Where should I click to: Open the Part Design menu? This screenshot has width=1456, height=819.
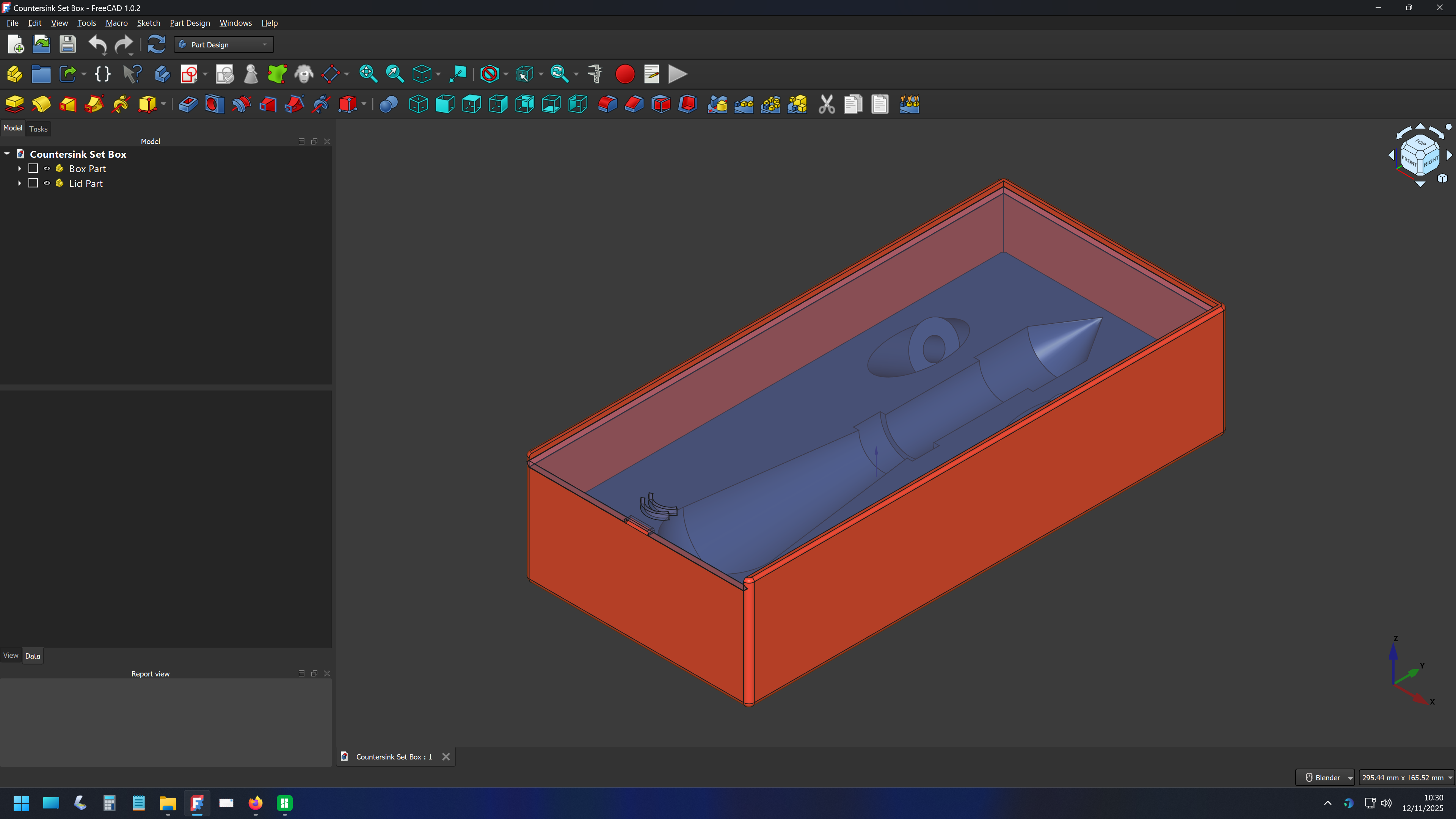[190, 23]
